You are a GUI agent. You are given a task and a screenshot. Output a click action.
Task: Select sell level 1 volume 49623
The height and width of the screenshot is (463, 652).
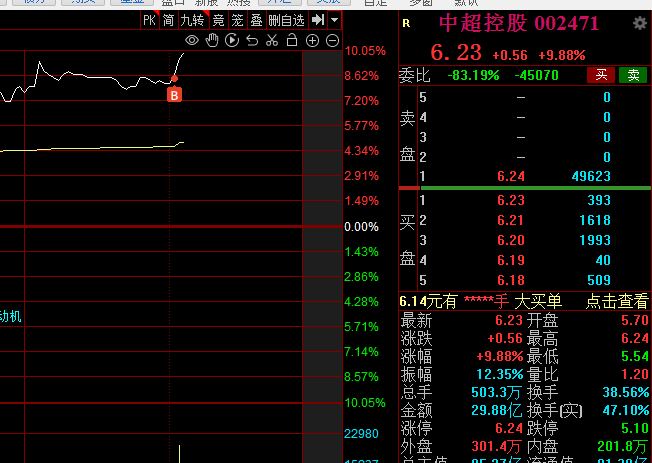591,176
